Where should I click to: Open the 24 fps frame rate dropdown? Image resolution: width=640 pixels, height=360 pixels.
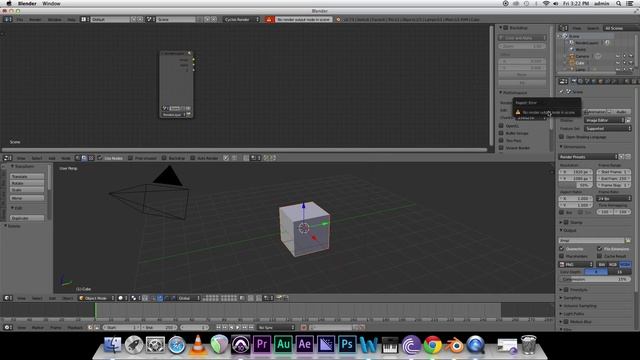(613, 199)
